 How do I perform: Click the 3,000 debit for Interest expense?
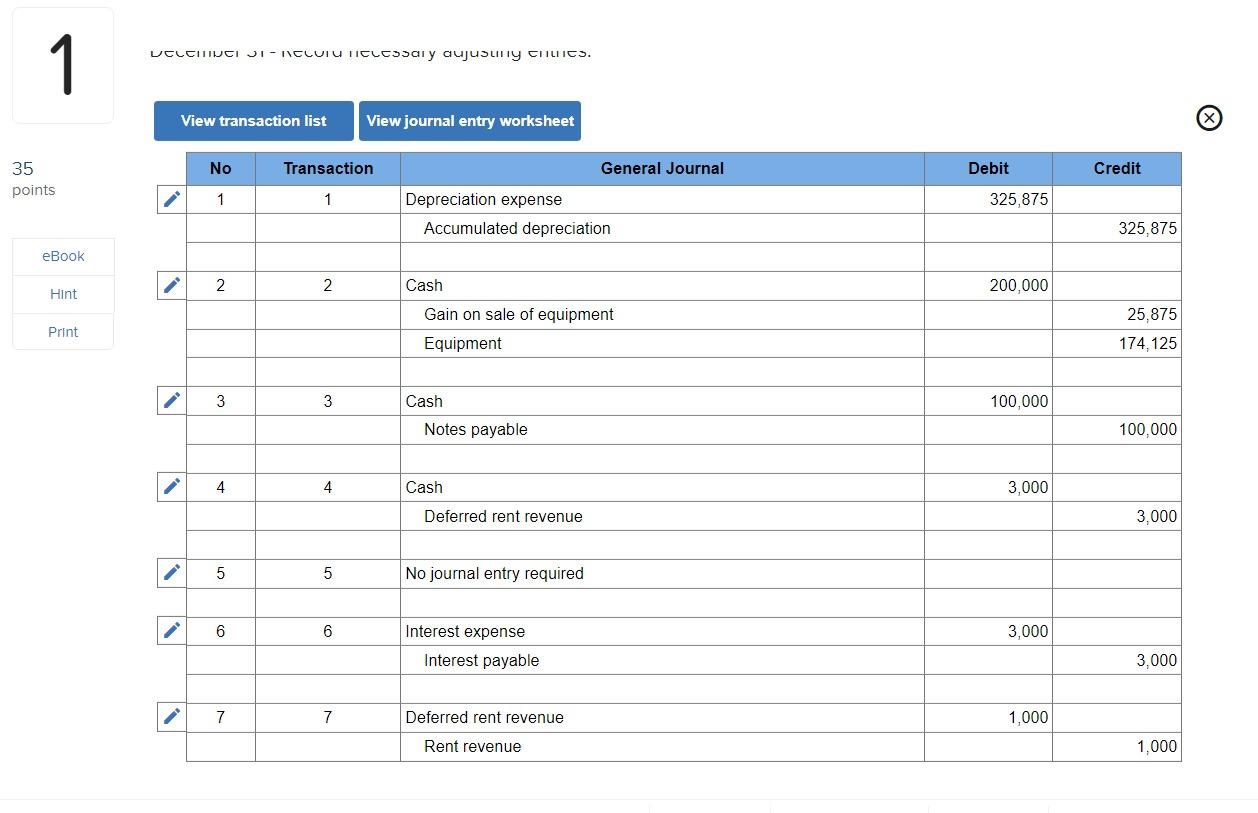(1028, 631)
